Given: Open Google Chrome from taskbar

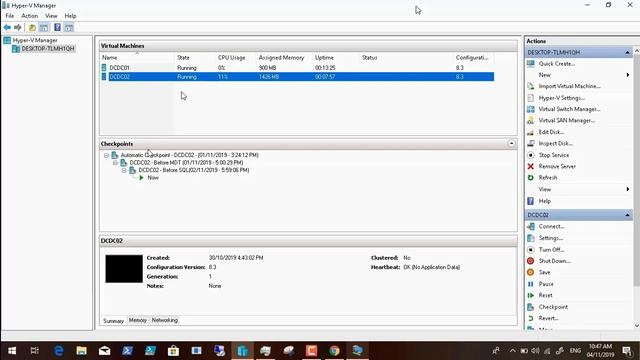Looking at the screenshot, I should tap(334, 351).
